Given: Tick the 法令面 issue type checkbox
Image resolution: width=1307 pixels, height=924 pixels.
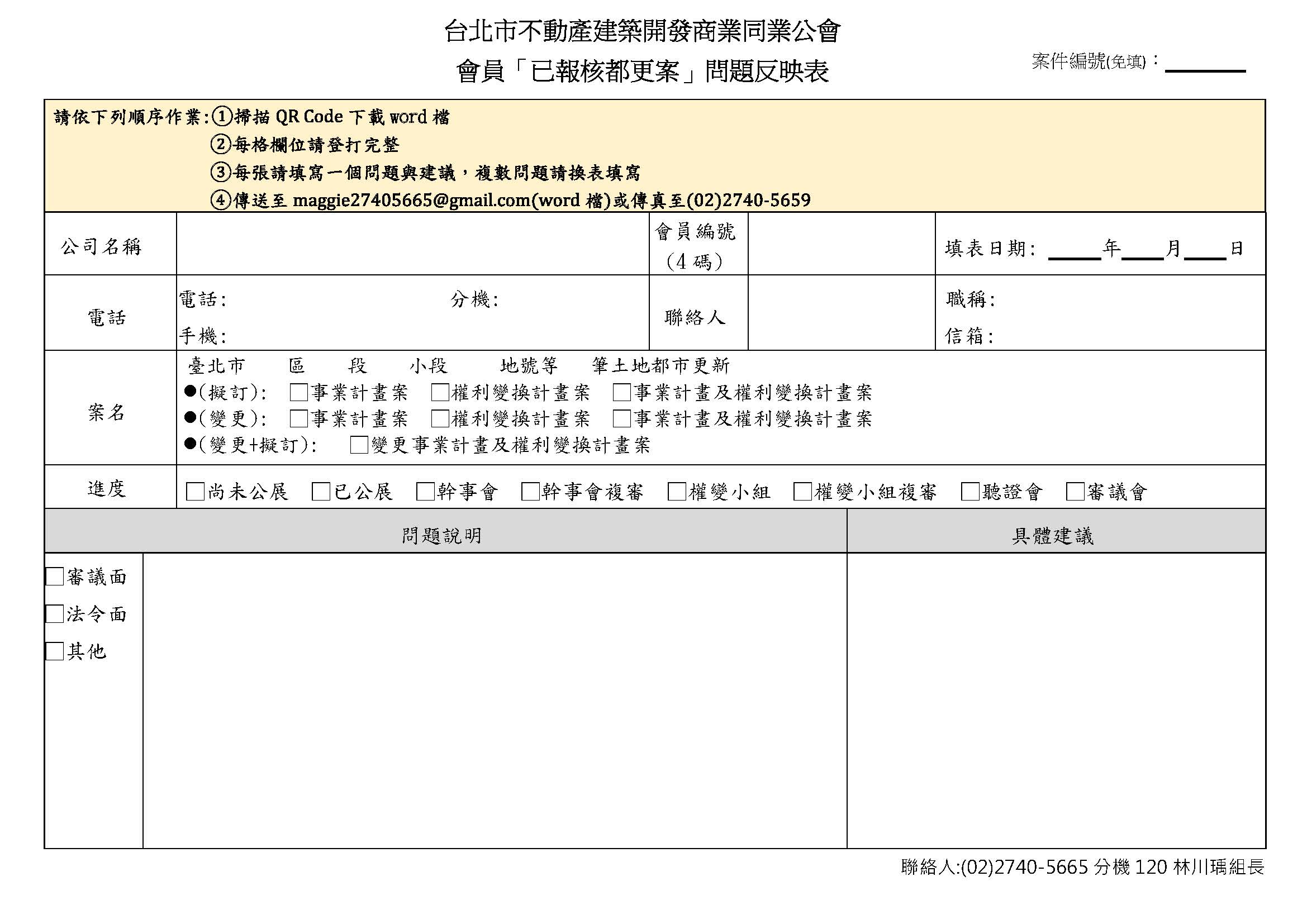Looking at the screenshot, I should pos(55,614).
